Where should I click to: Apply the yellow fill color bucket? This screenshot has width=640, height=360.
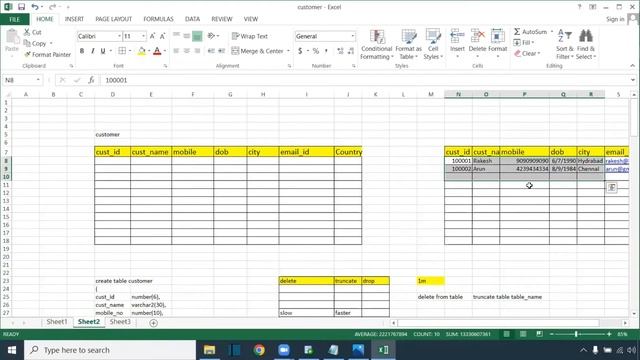pos(142,51)
